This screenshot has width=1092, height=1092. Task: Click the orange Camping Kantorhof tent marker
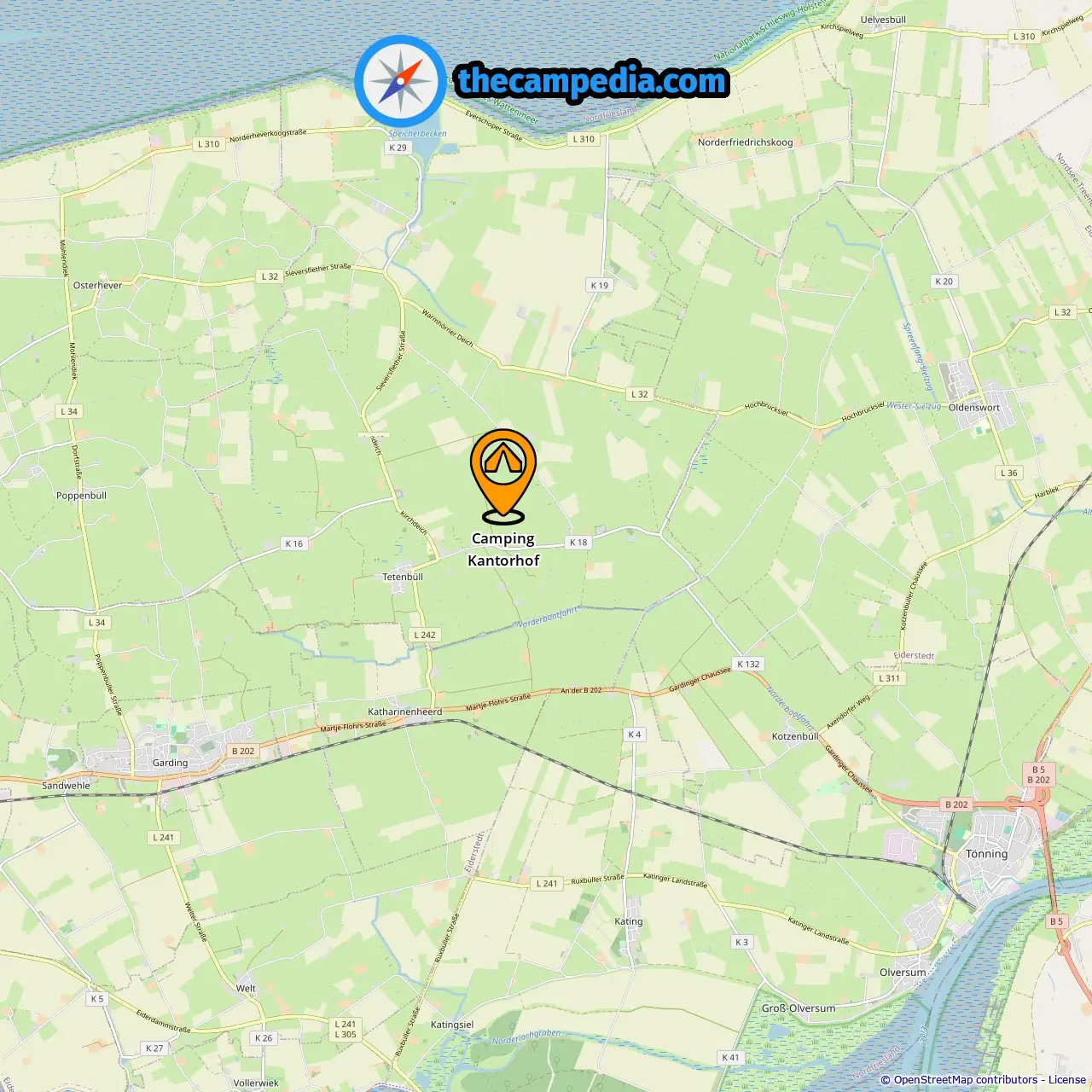pyautogui.click(x=503, y=475)
